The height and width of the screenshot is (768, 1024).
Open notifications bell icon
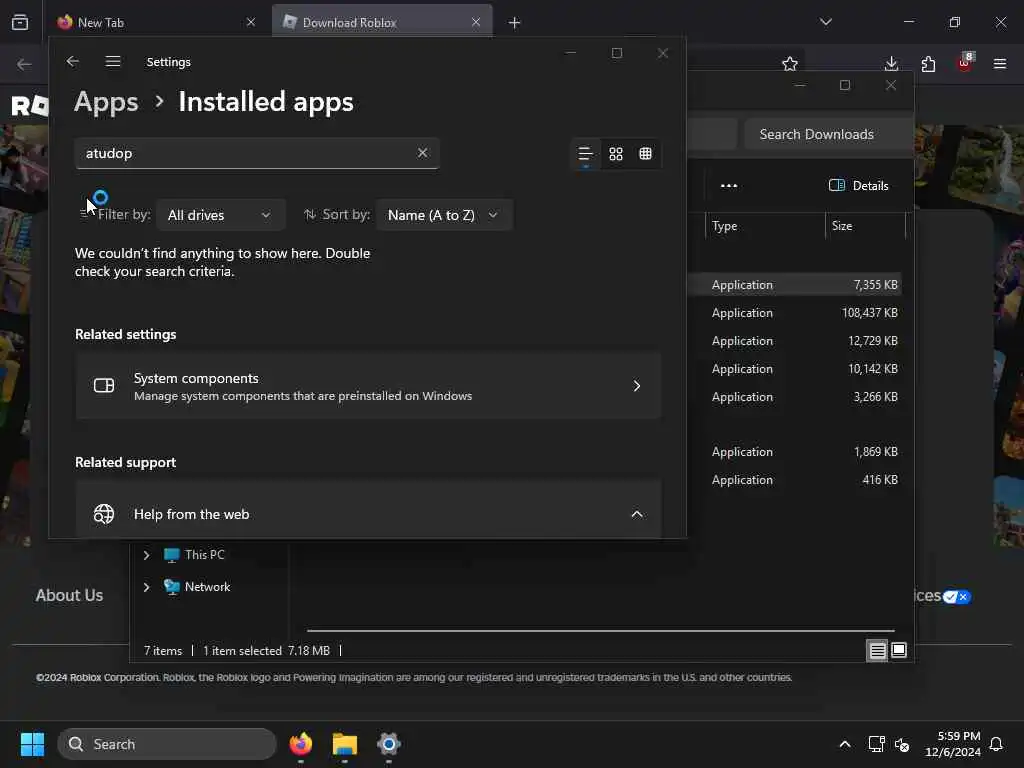[x=997, y=744]
